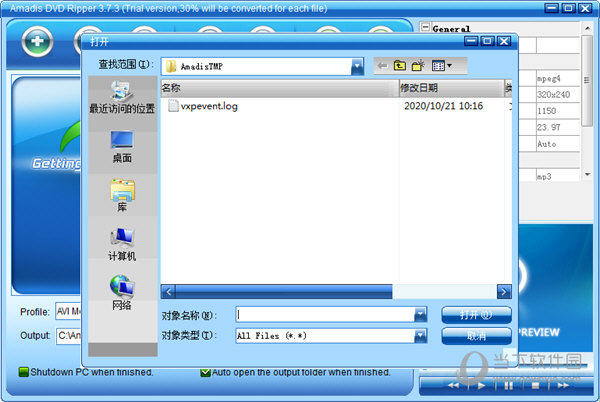
Task: Create a new folder in the Open dialog
Action: [x=418, y=66]
